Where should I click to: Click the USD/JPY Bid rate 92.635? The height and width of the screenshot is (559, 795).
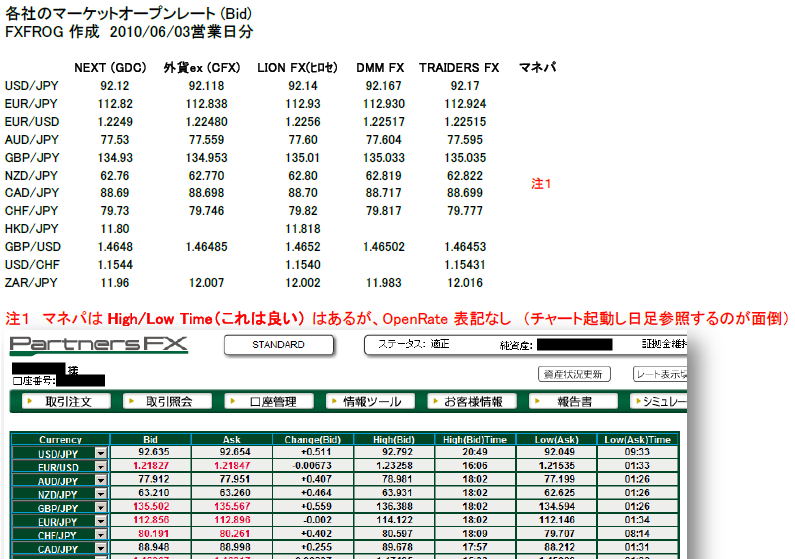[151, 453]
